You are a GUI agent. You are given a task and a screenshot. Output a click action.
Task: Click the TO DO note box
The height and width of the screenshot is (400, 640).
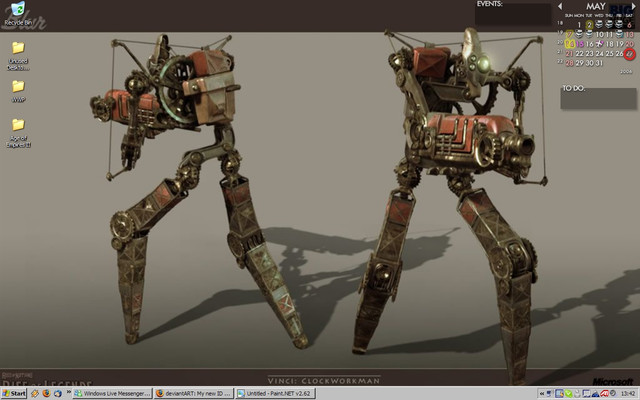tap(598, 98)
